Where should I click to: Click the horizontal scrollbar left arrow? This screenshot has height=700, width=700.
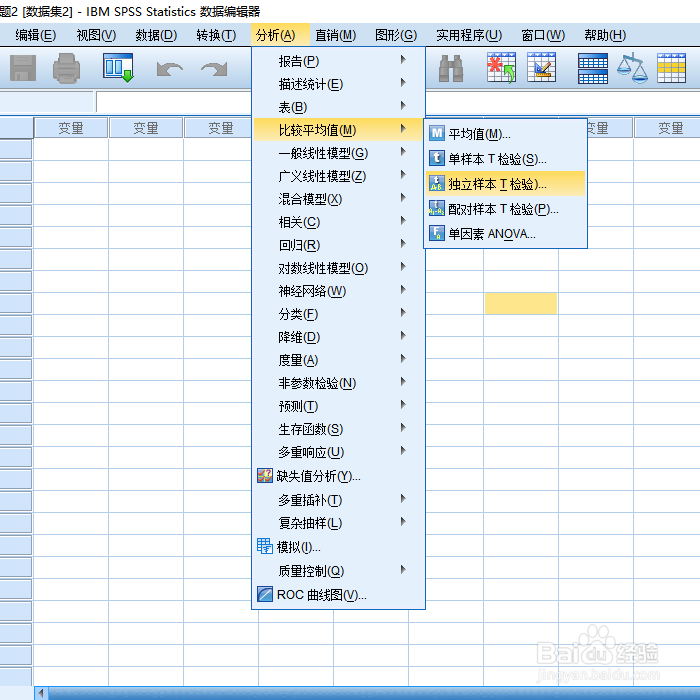[41, 693]
